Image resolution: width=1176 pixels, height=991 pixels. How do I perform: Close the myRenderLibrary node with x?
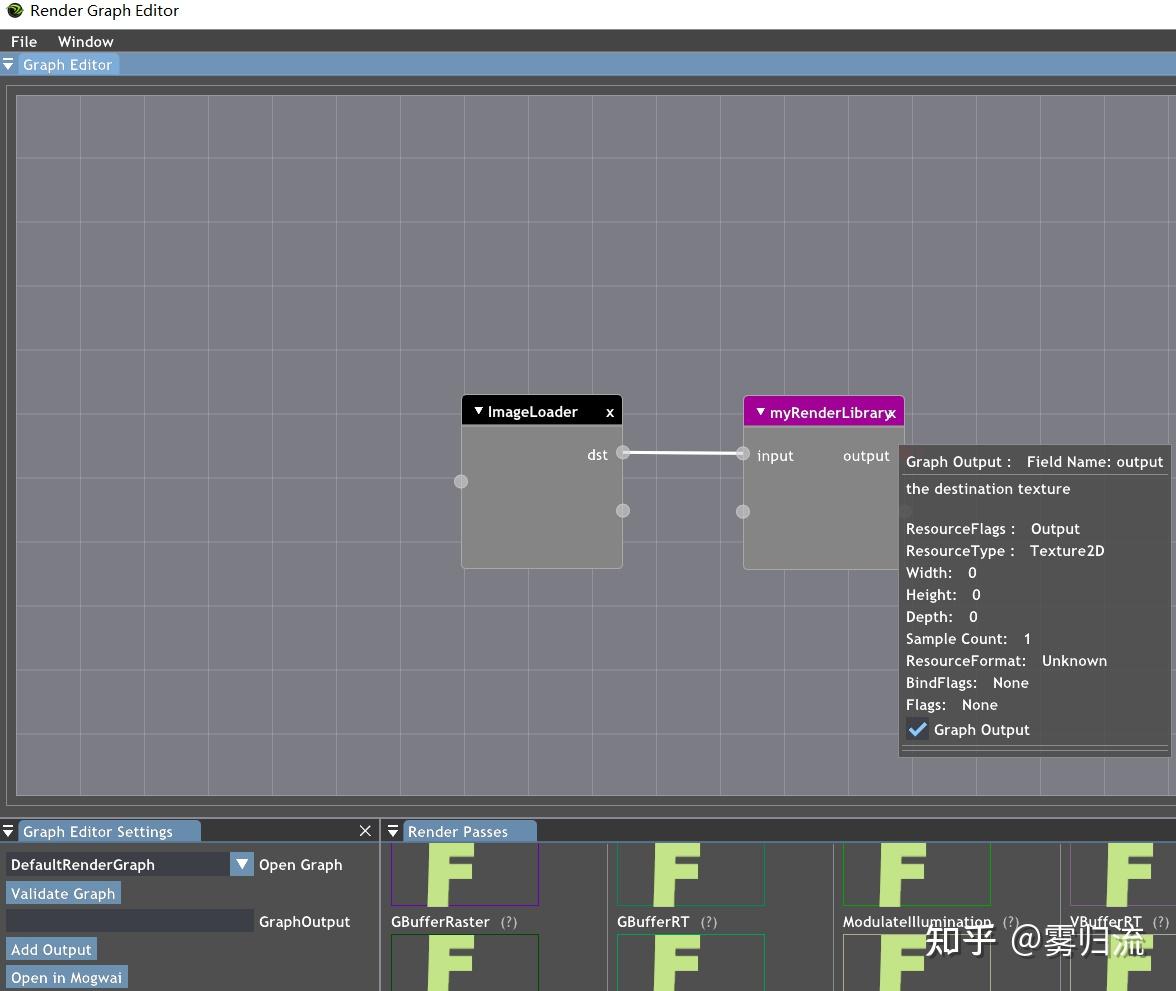tap(891, 413)
